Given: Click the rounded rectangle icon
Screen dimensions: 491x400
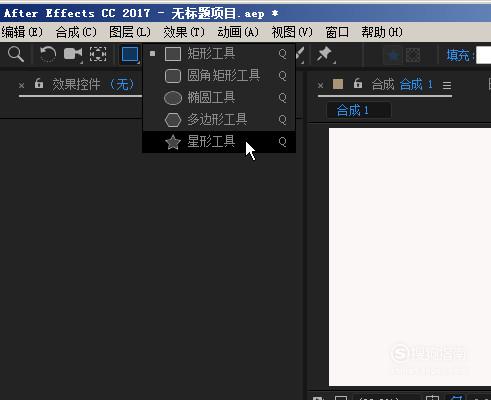Looking at the screenshot, I should coord(173,76).
